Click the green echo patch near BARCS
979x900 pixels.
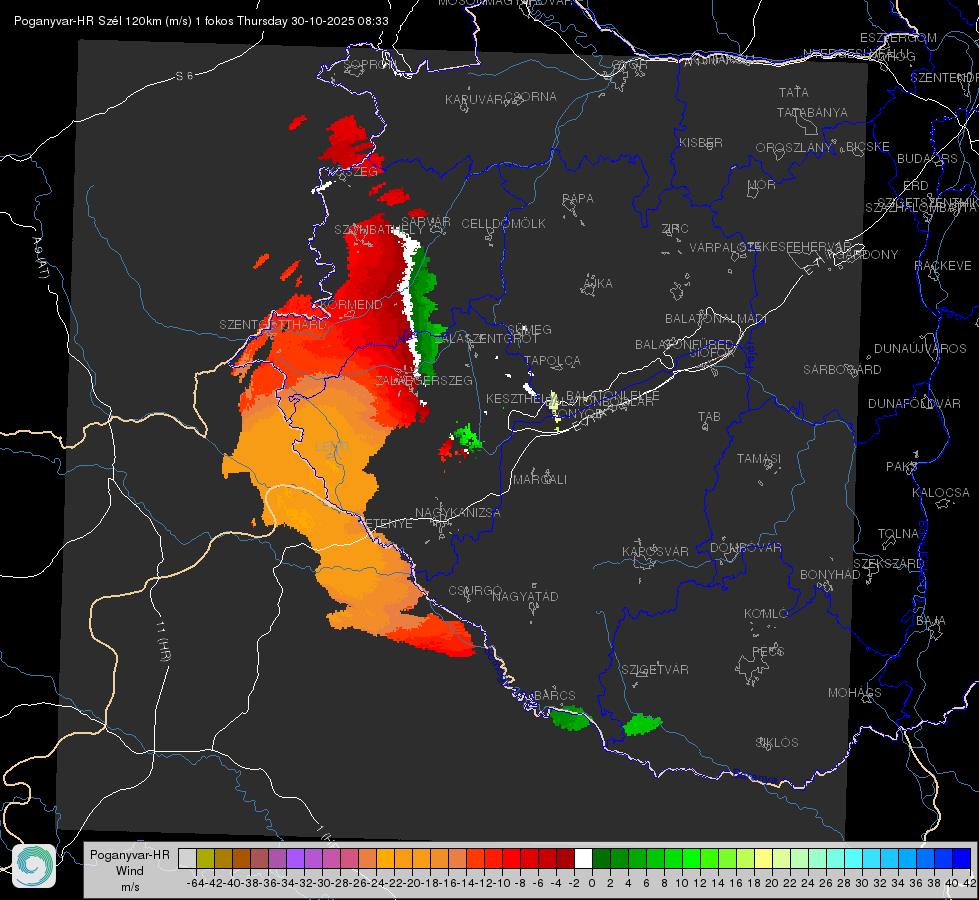tap(570, 718)
